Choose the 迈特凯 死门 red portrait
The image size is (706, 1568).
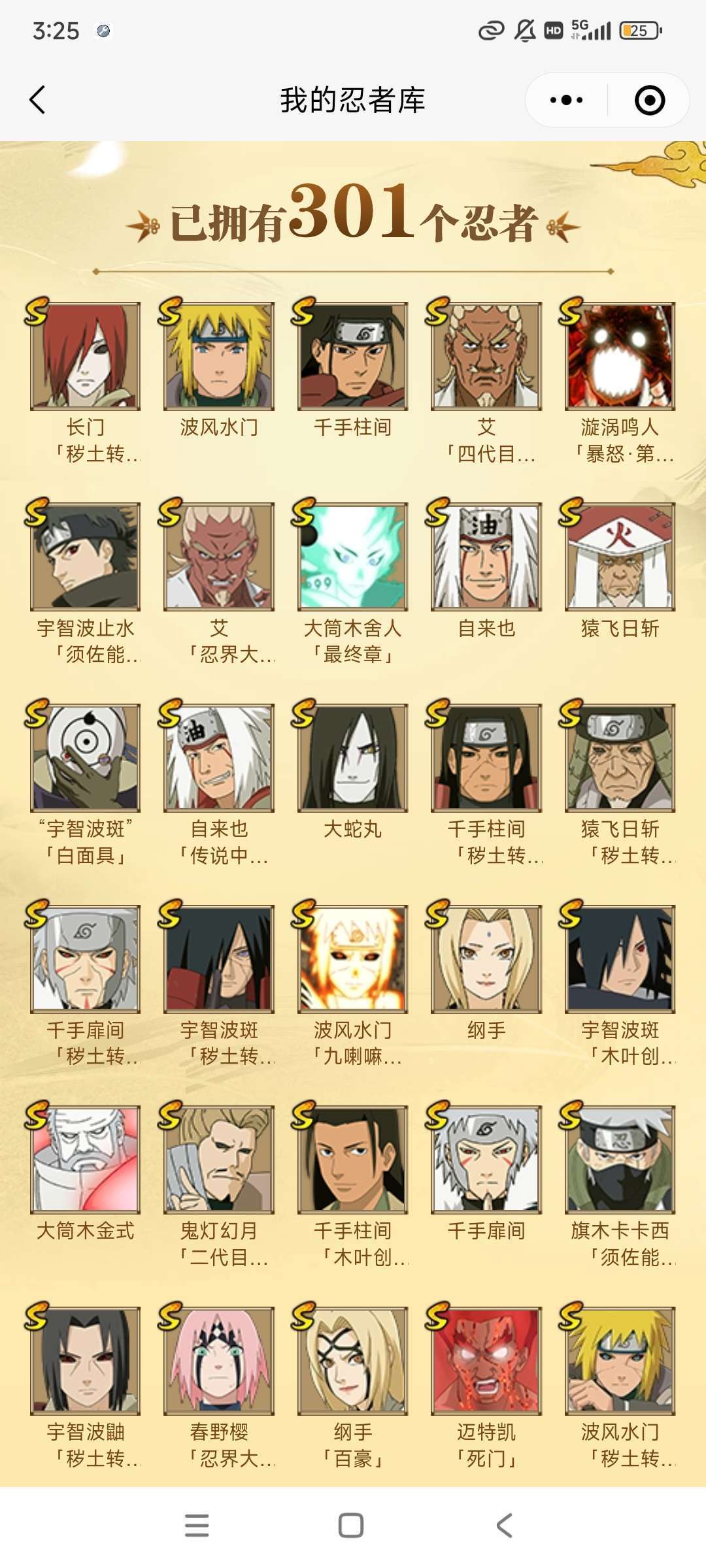tap(486, 1361)
